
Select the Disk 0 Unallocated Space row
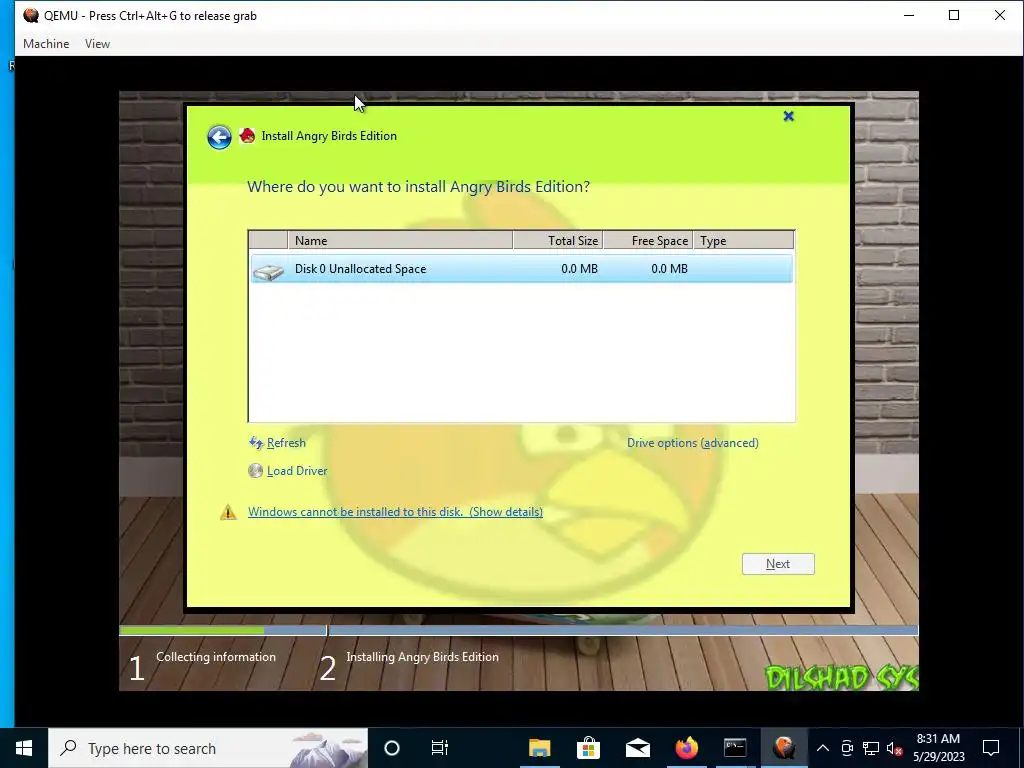coord(522,269)
